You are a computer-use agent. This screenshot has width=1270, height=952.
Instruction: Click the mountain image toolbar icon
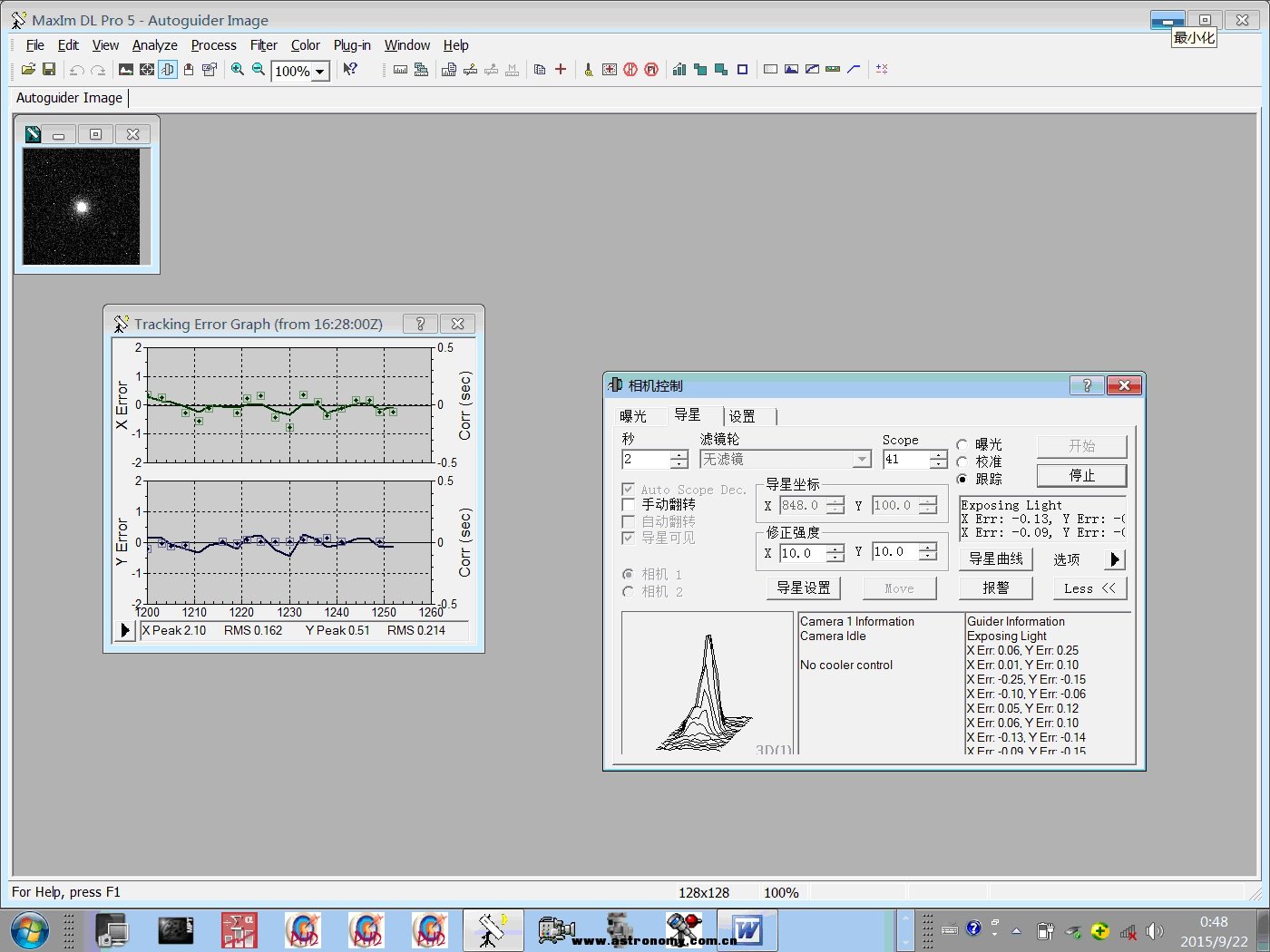(x=791, y=70)
